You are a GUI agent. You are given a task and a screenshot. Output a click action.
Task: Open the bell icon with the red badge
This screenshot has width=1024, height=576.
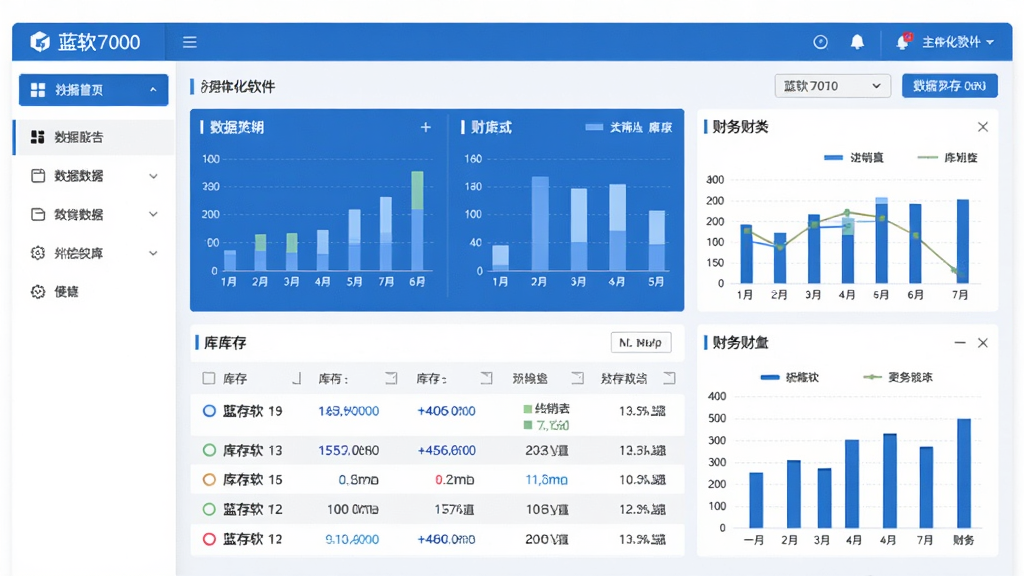click(904, 41)
